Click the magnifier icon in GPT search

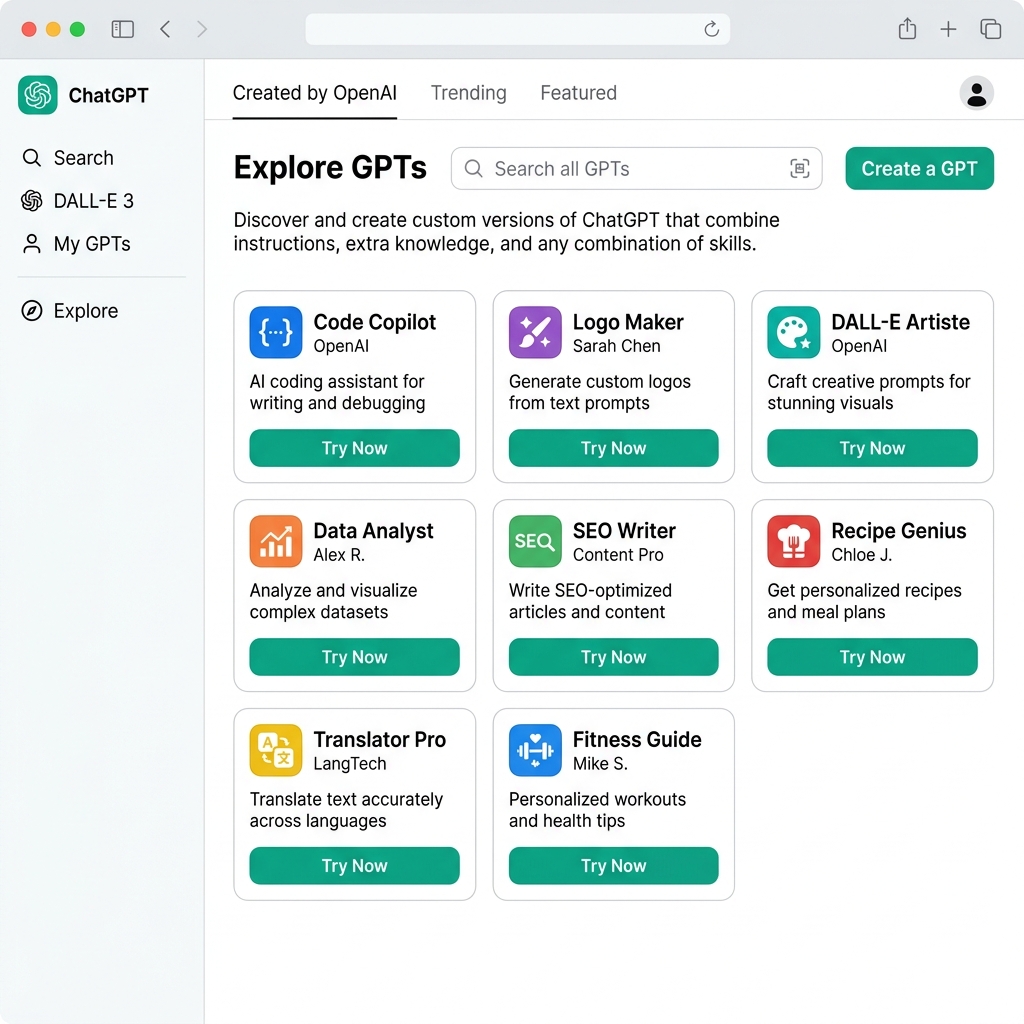coord(473,168)
